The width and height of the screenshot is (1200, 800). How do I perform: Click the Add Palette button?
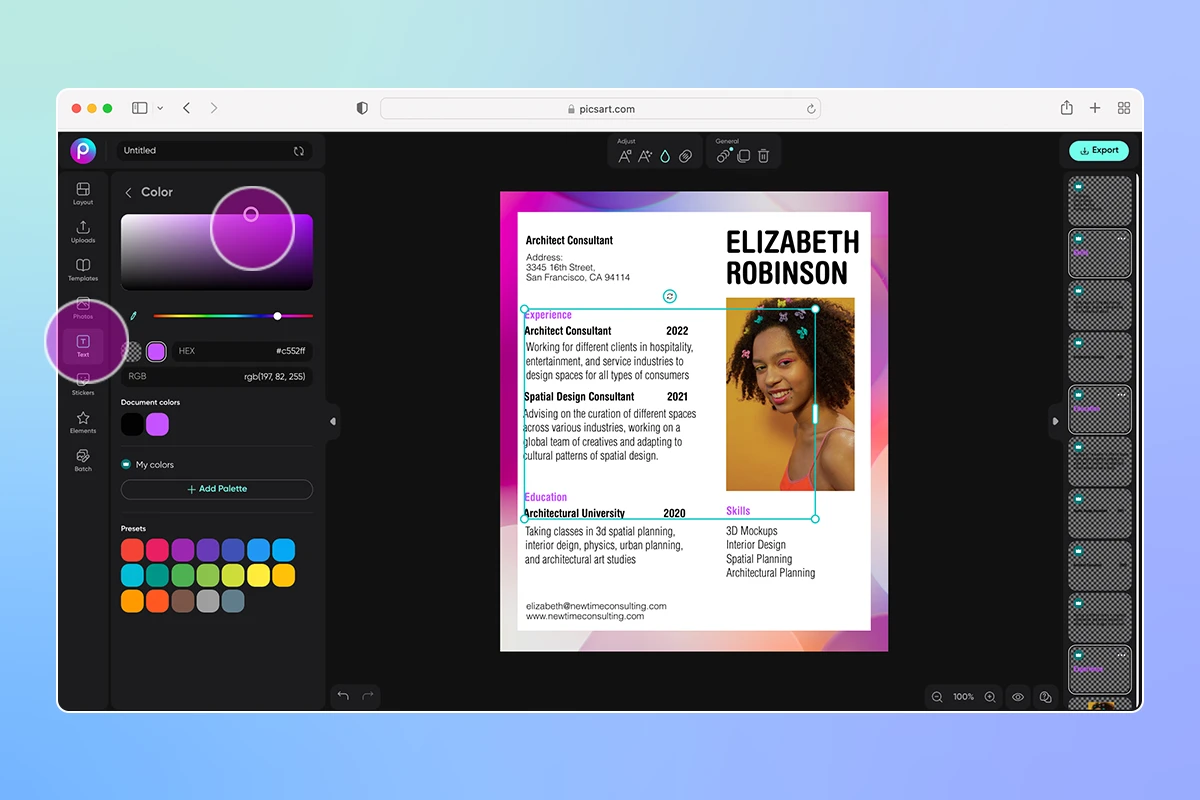[216, 488]
